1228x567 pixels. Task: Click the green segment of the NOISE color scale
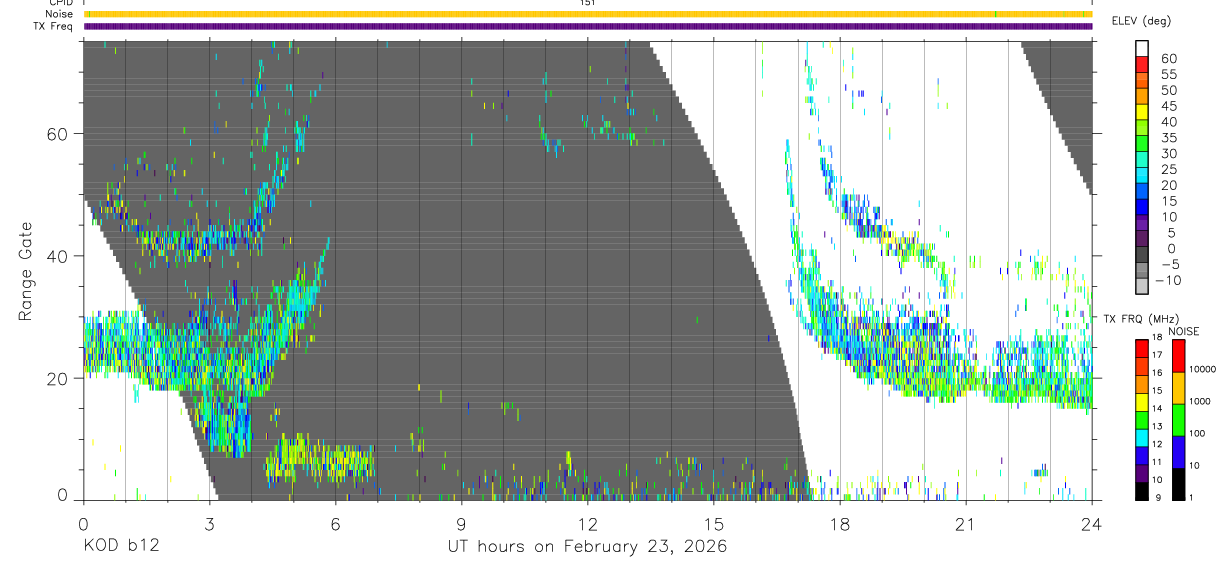click(x=1177, y=419)
